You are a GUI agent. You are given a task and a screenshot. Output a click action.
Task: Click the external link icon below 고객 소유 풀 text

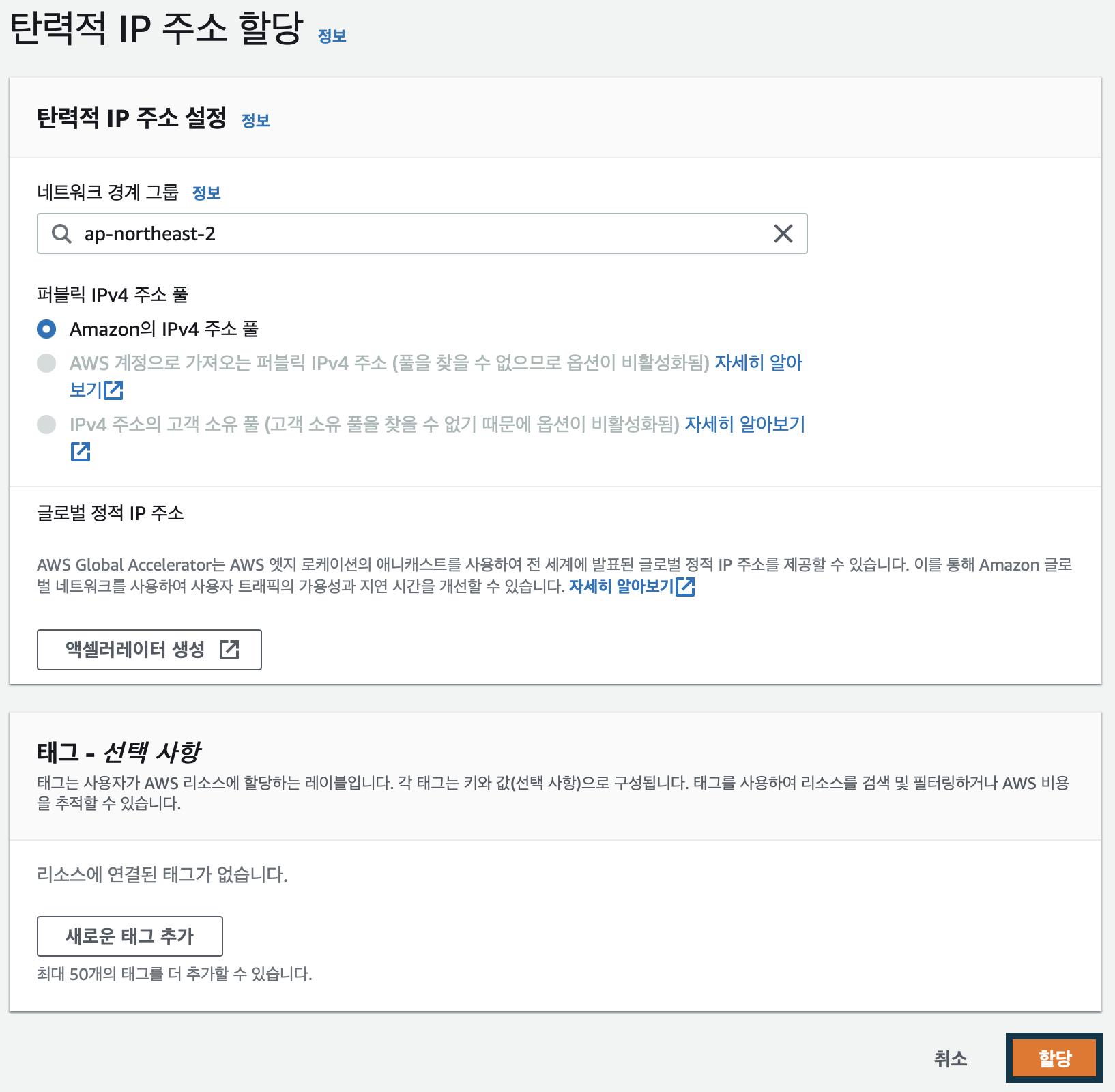(81, 451)
